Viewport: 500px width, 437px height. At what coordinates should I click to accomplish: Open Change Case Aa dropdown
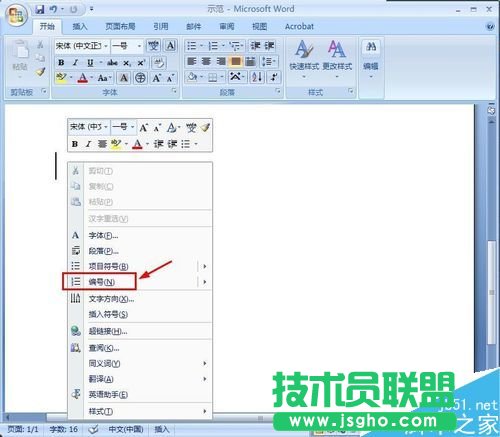click(x=104, y=78)
